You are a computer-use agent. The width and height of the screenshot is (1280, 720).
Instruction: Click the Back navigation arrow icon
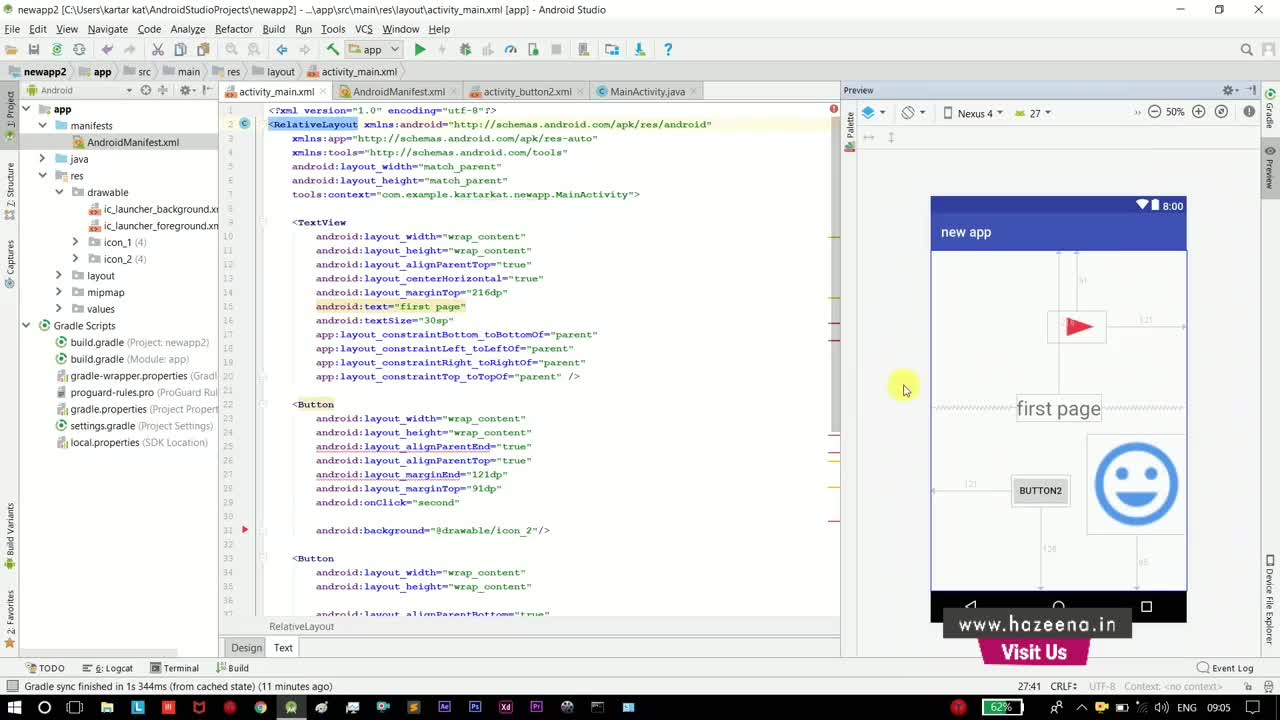tap(282, 49)
